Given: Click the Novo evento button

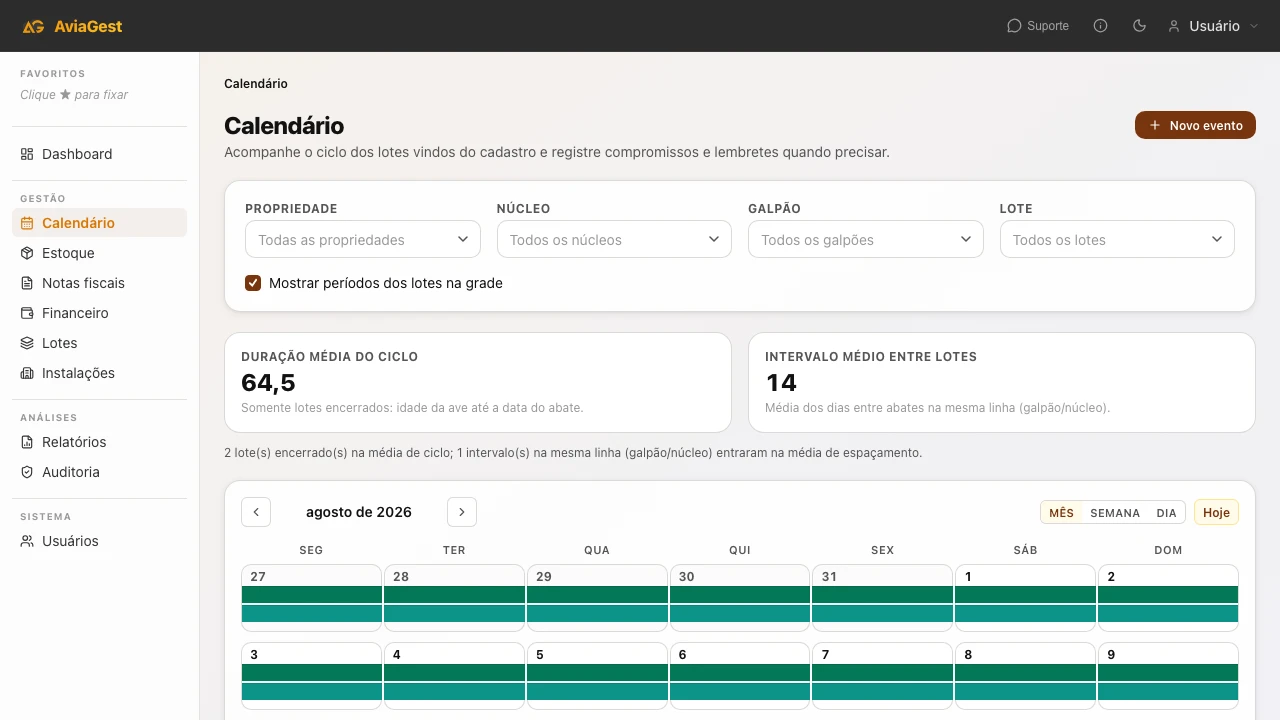Looking at the screenshot, I should (1195, 125).
